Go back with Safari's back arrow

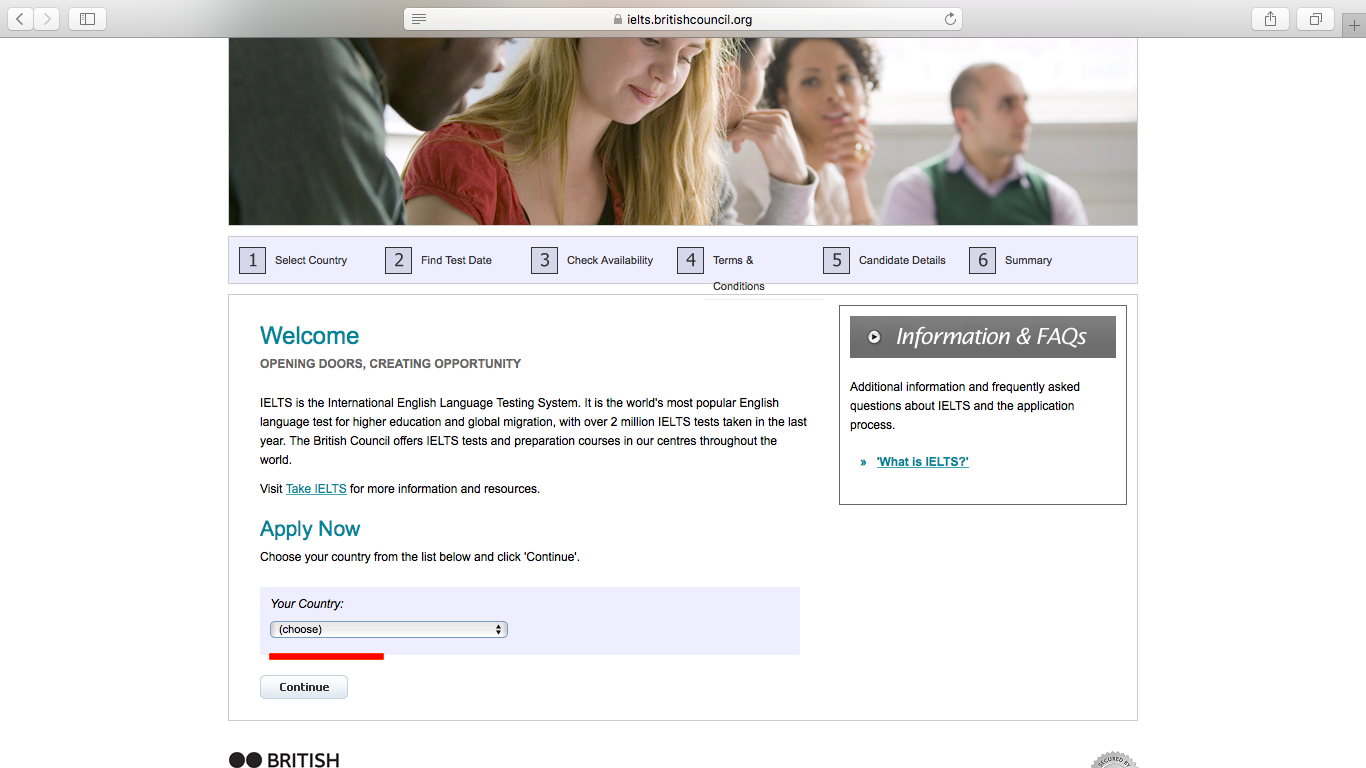(x=20, y=19)
